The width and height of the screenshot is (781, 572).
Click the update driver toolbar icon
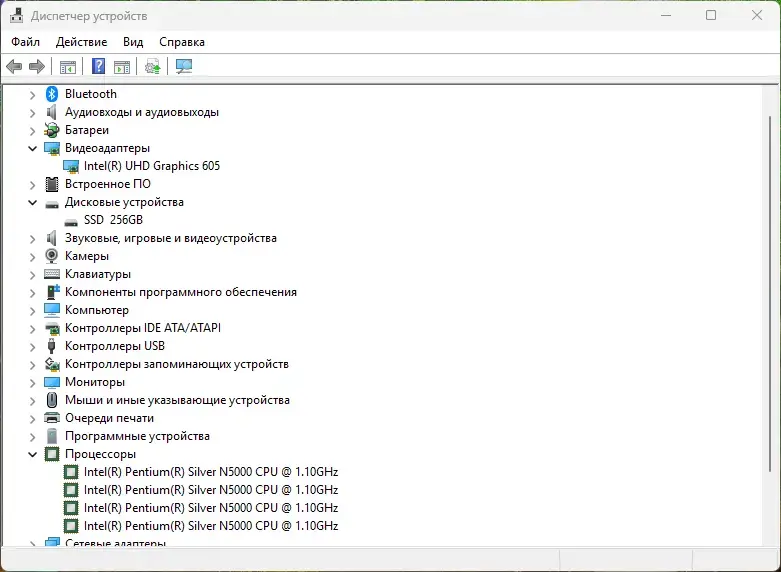pyautogui.click(x=152, y=66)
